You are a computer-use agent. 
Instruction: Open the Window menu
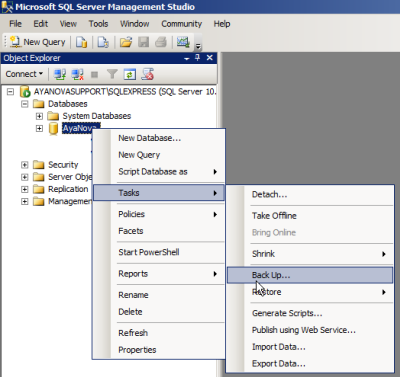135,24
